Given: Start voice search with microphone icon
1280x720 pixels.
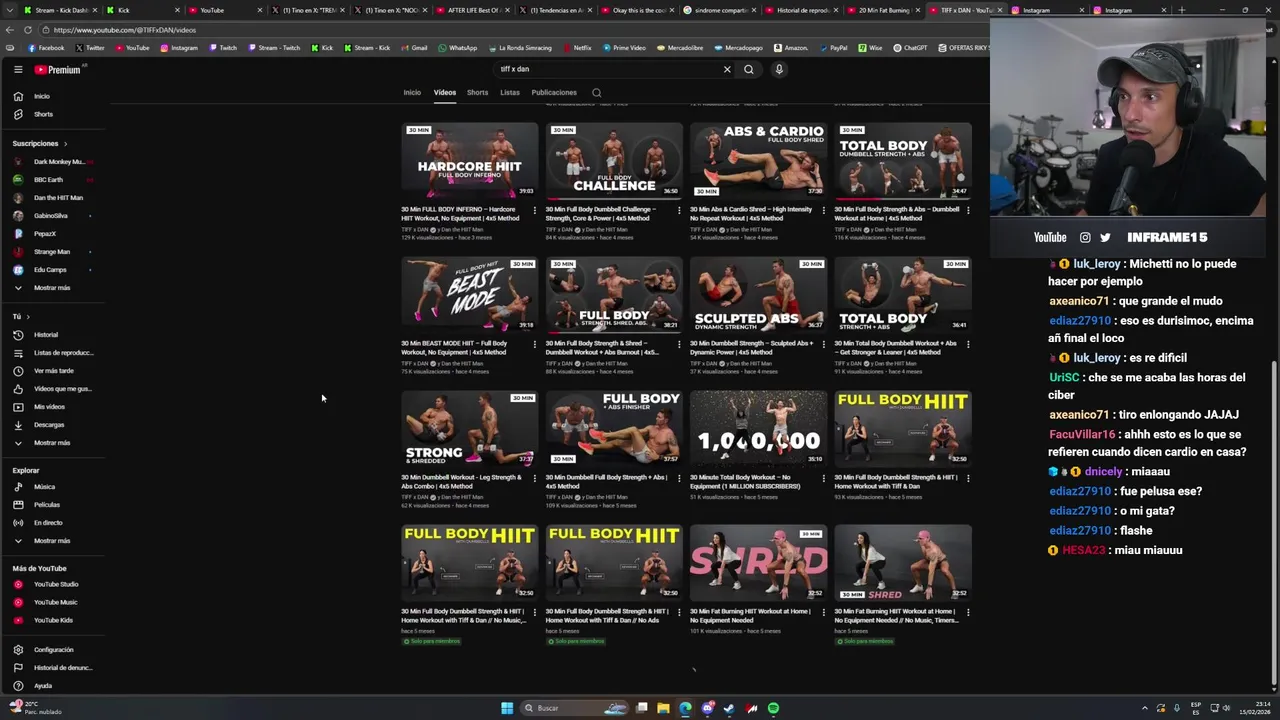Looking at the screenshot, I should pos(779,69).
